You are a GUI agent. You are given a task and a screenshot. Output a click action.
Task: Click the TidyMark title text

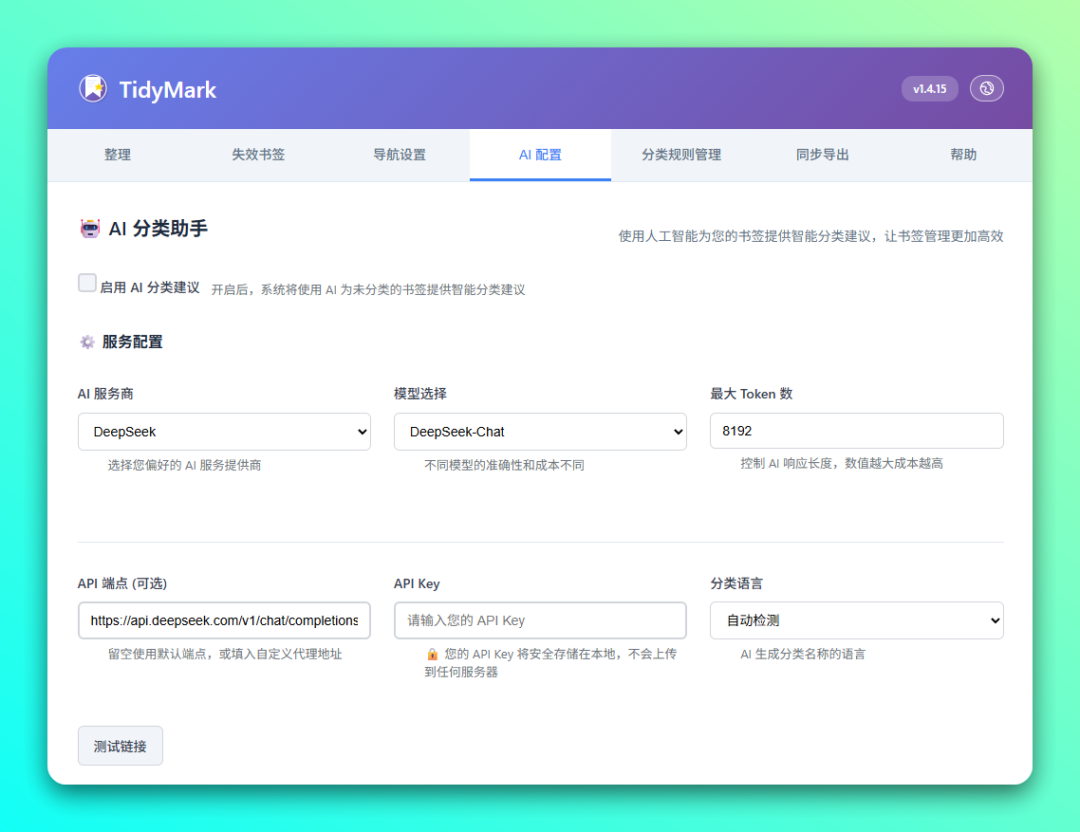[x=167, y=90]
